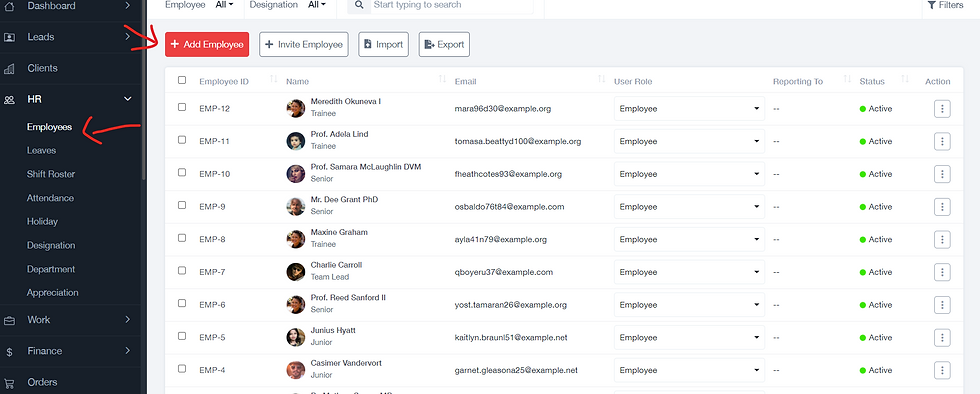The image size is (980, 394).
Task: Open Holiday in HR submenu
Action: pyautogui.click(x=42, y=222)
